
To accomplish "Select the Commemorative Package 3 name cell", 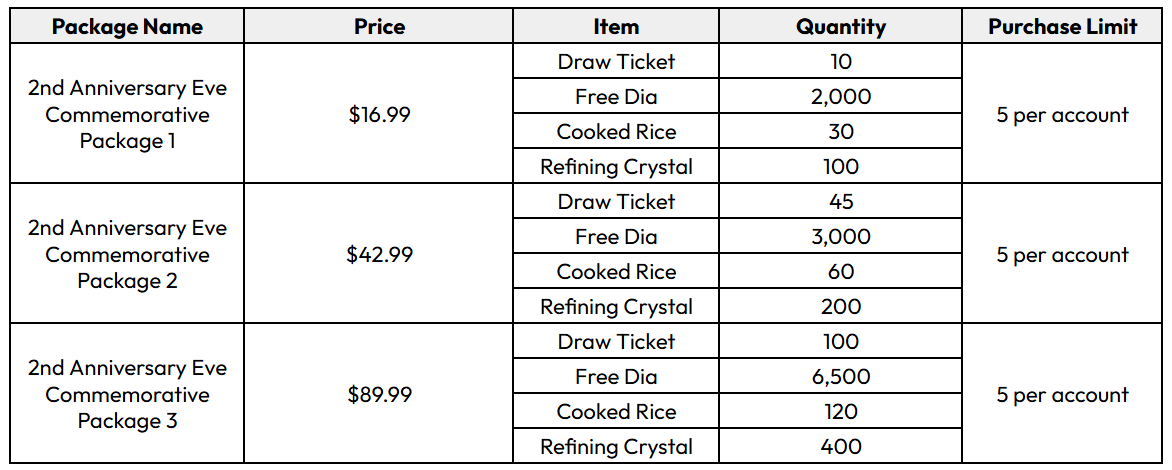I will (x=127, y=394).
